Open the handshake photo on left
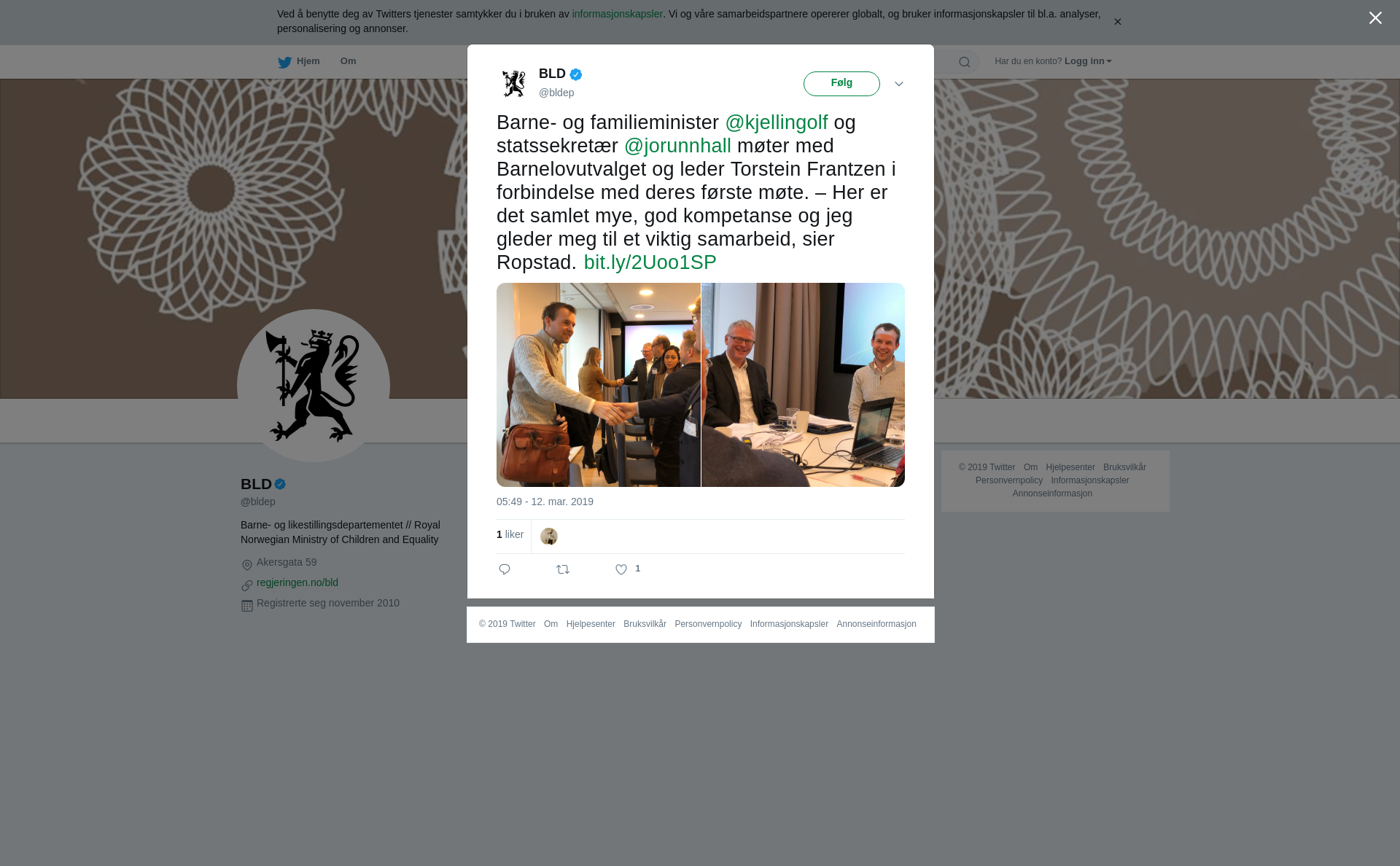The width and height of the screenshot is (1400, 866). click(599, 385)
